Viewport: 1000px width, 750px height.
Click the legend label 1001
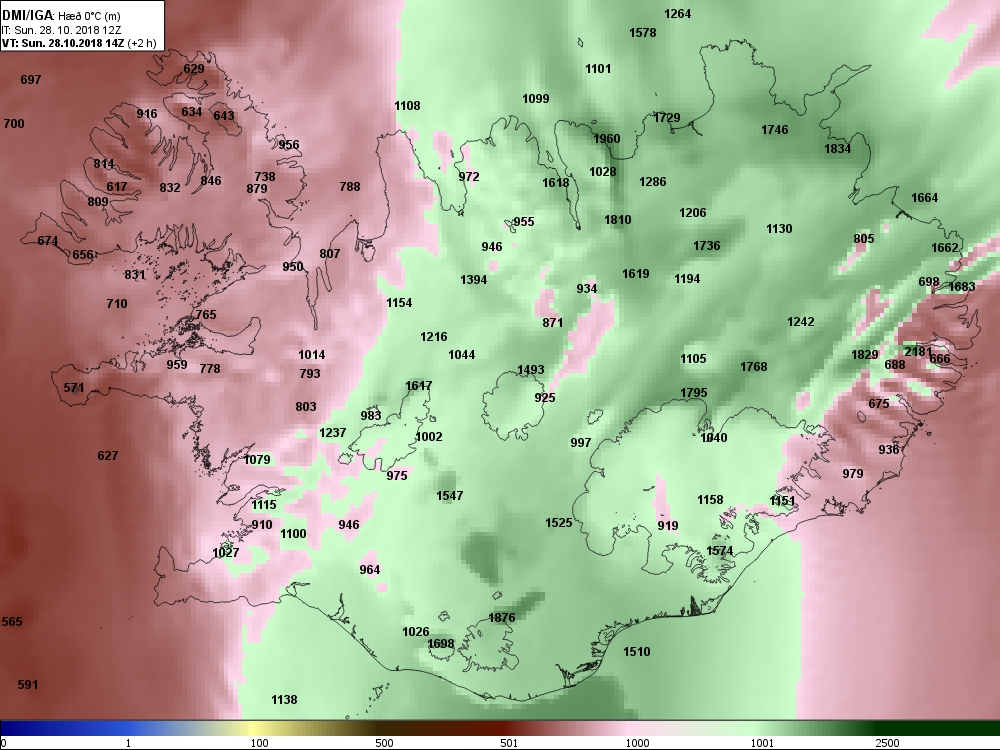click(762, 743)
